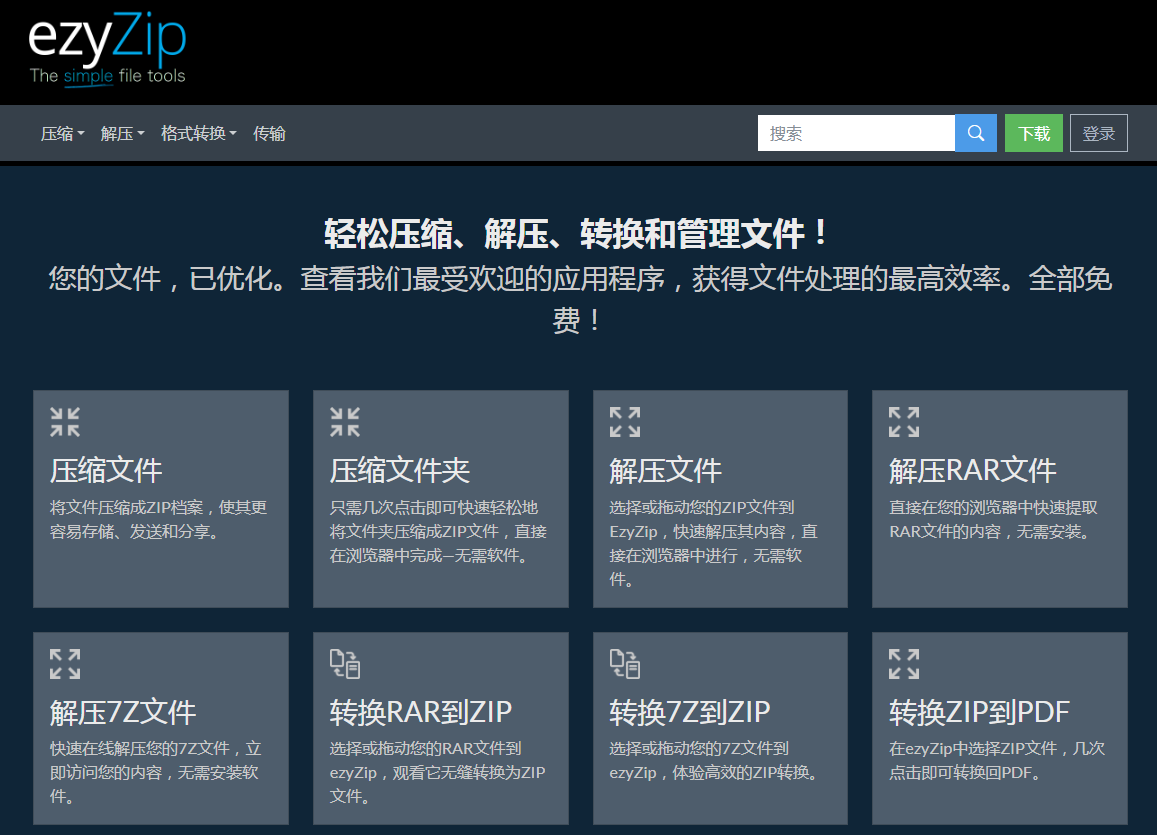Viewport: 1157px width, 835px height.
Task: Open the 格式转换 dropdown menu
Action: 198,134
